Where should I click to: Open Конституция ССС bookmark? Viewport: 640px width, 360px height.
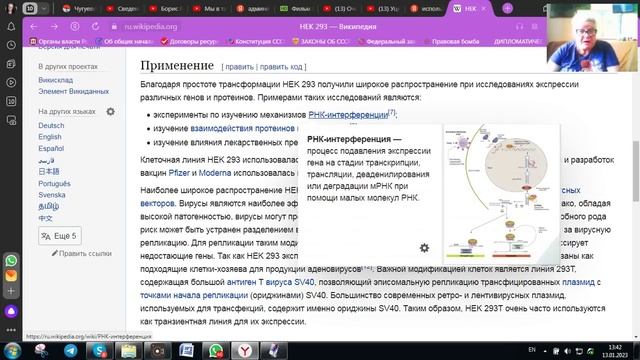(256, 41)
